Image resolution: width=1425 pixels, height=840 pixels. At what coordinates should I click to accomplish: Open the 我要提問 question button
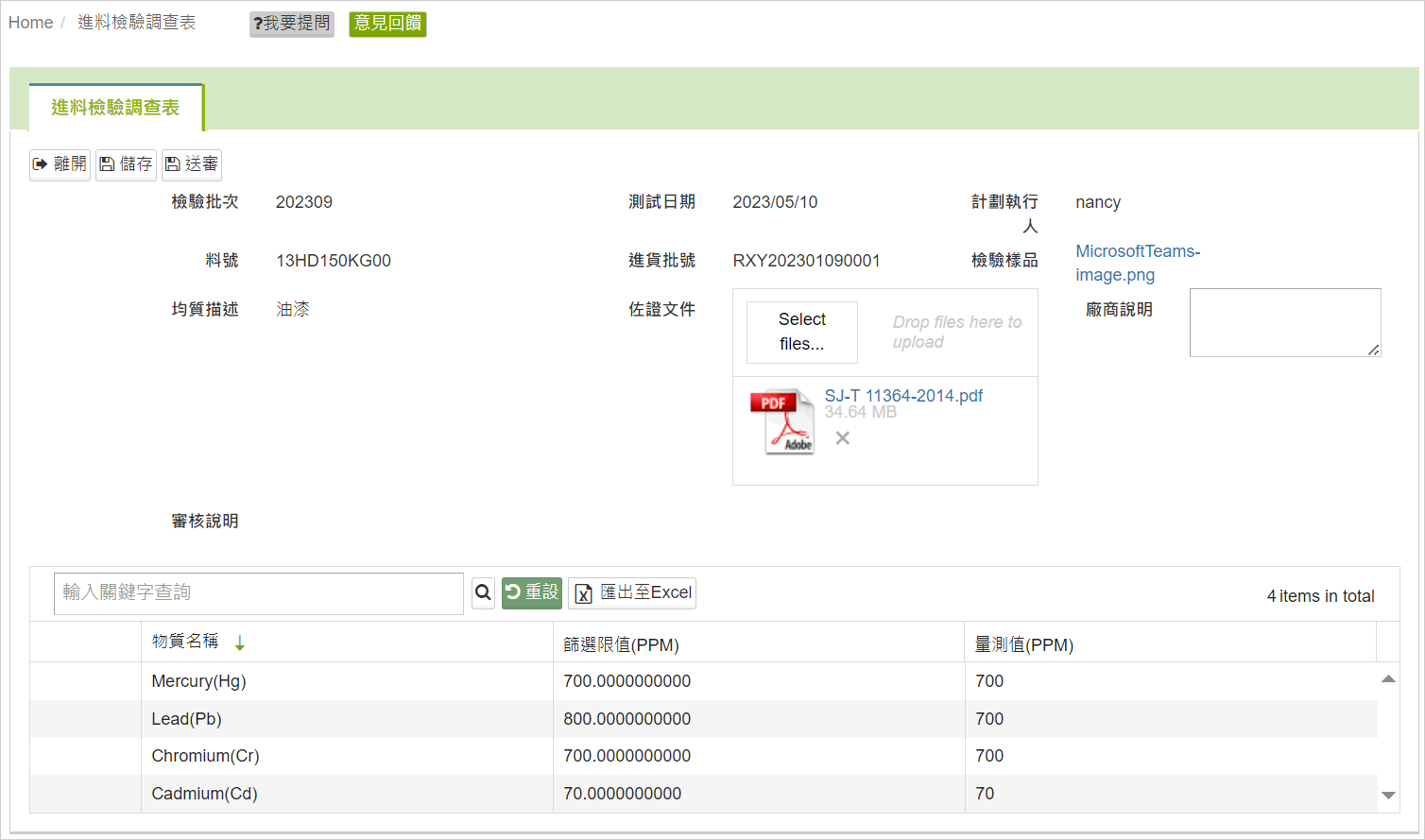tap(292, 24)
